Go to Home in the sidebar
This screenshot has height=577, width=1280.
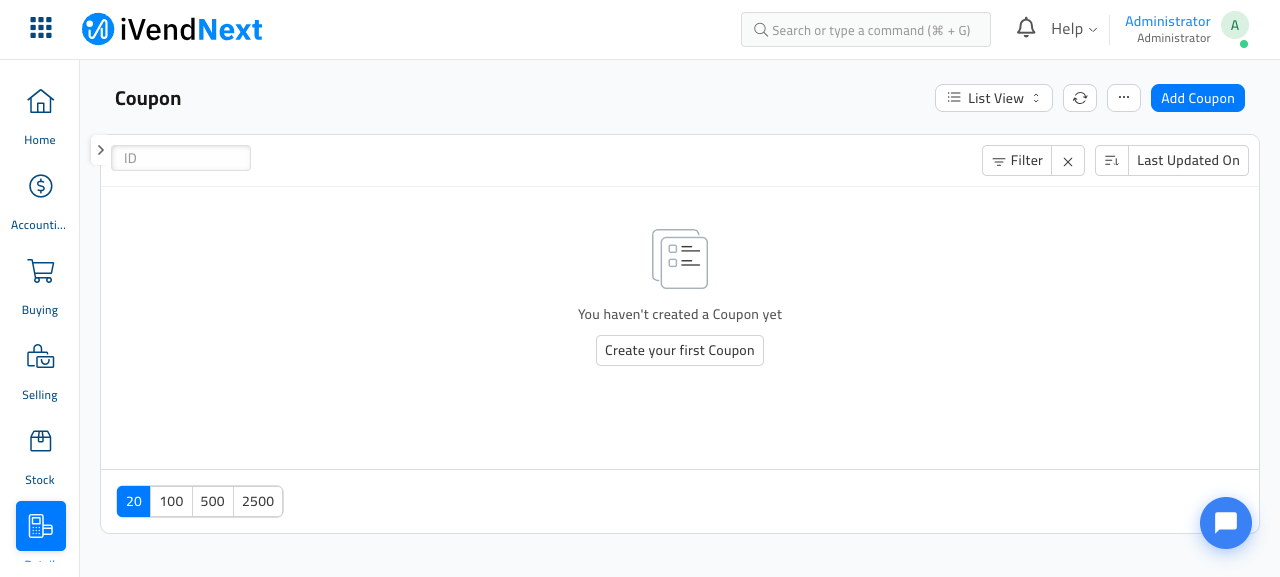pos(40,101)
